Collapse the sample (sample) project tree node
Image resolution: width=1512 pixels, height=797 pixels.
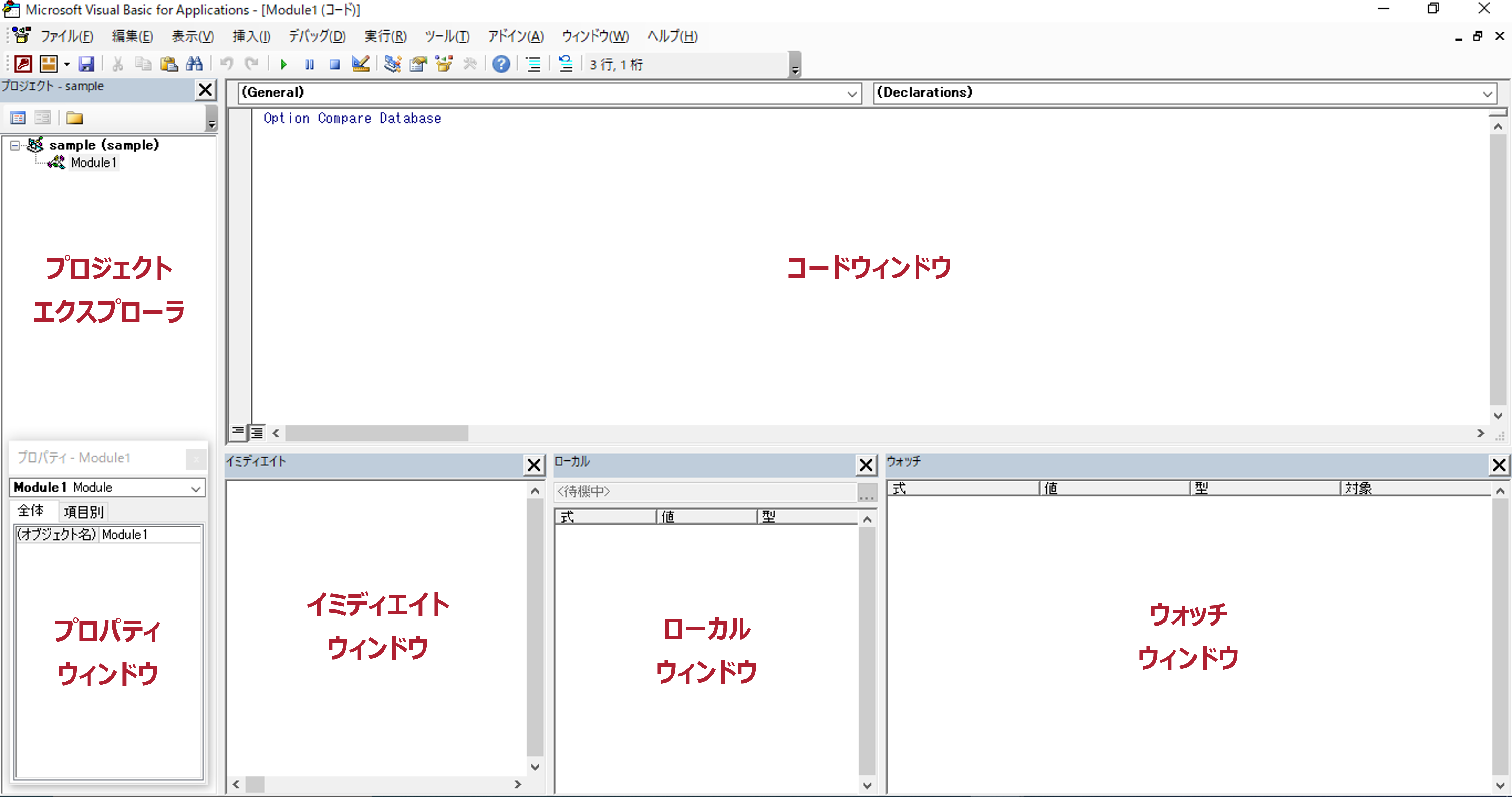(x=15, y=146)
